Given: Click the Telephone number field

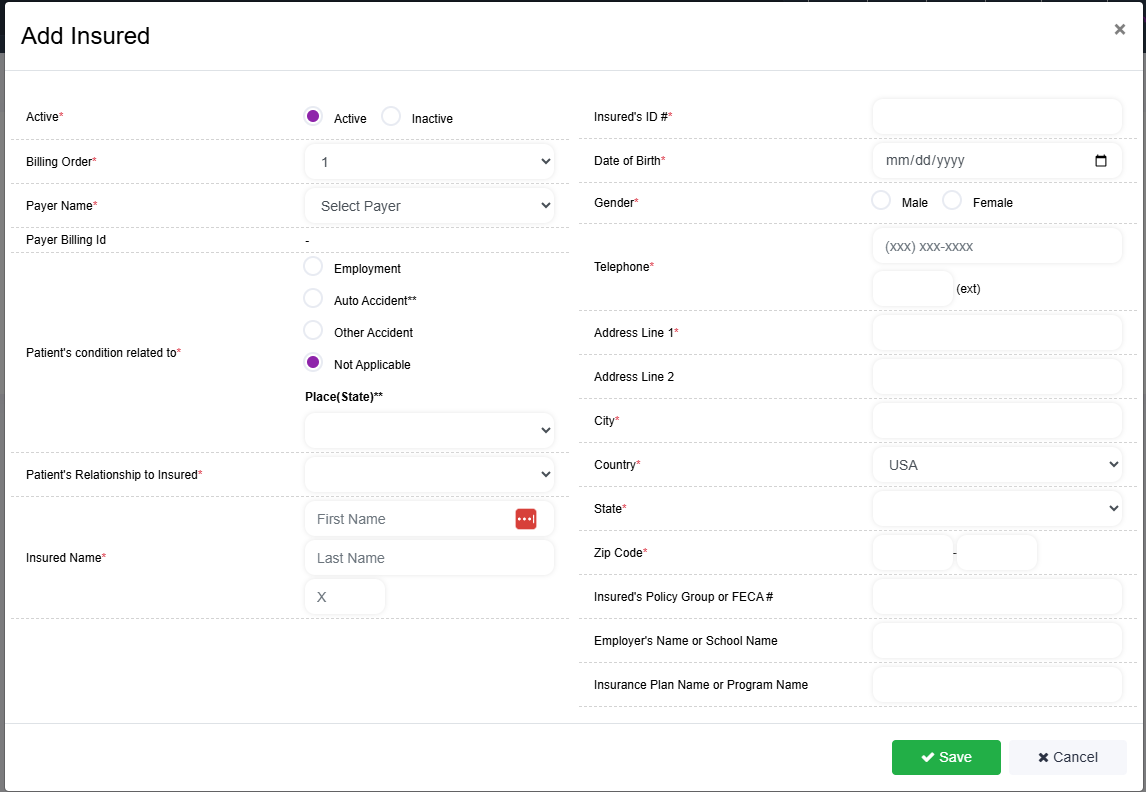Looking at the screenshot, I should point(997,246).
